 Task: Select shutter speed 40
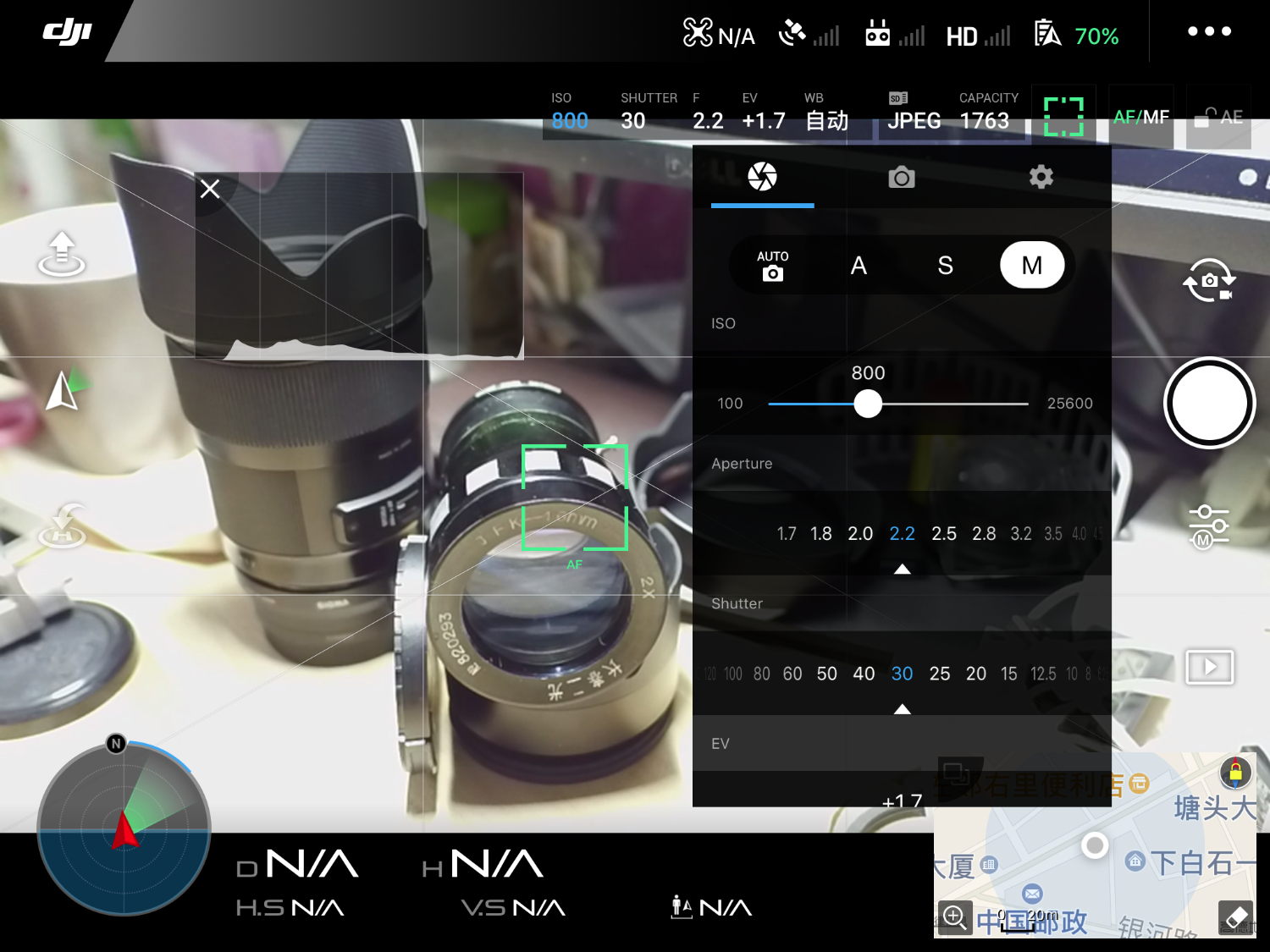[864, 674]
